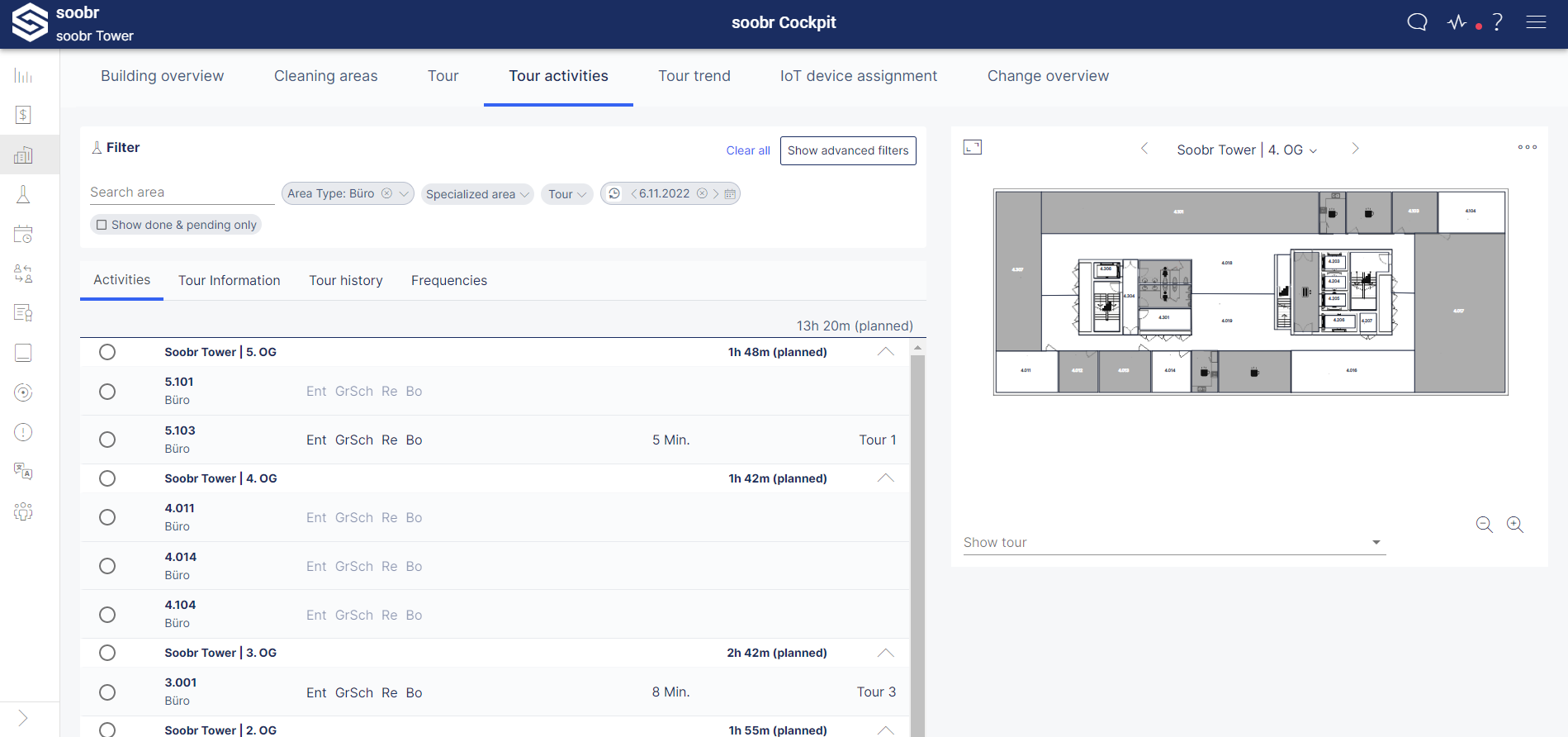Image resolution: width=1568 pixels, height=737 pixels.
Task: Open the bar chart sidebar icon
Action: 23,76
